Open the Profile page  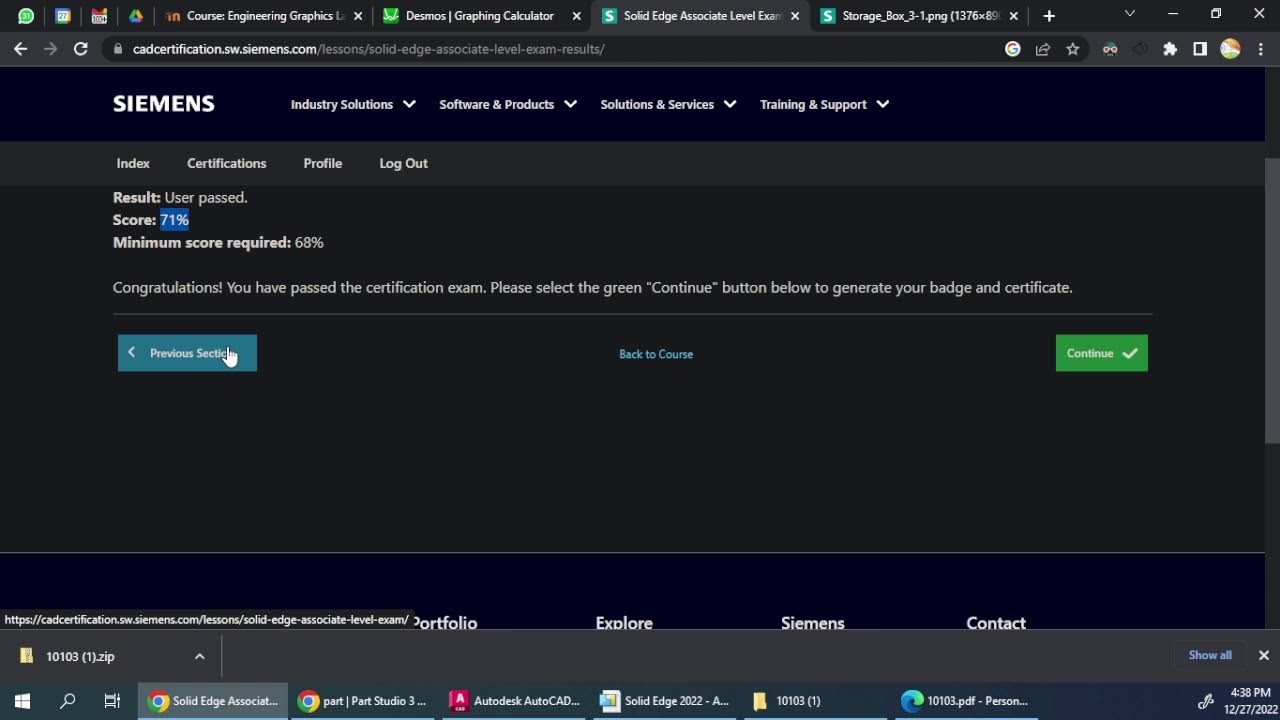click(323, 163)
